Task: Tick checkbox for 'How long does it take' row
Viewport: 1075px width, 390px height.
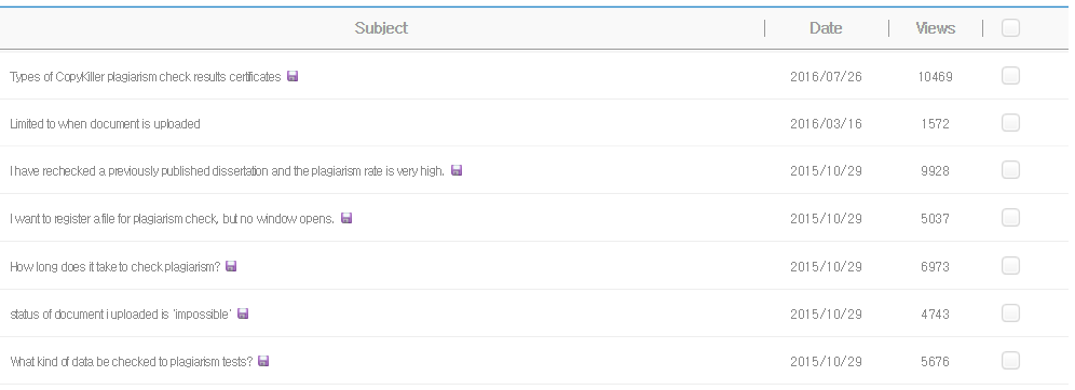Action: coord(1010,265)
